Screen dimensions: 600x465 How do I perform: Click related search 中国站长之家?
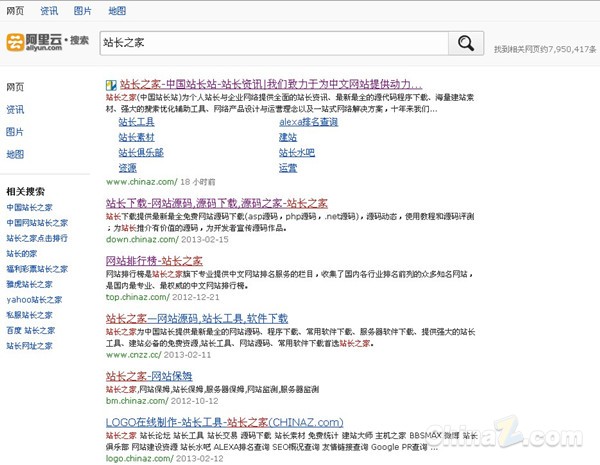pyautogui.click(x=29, y=207)
